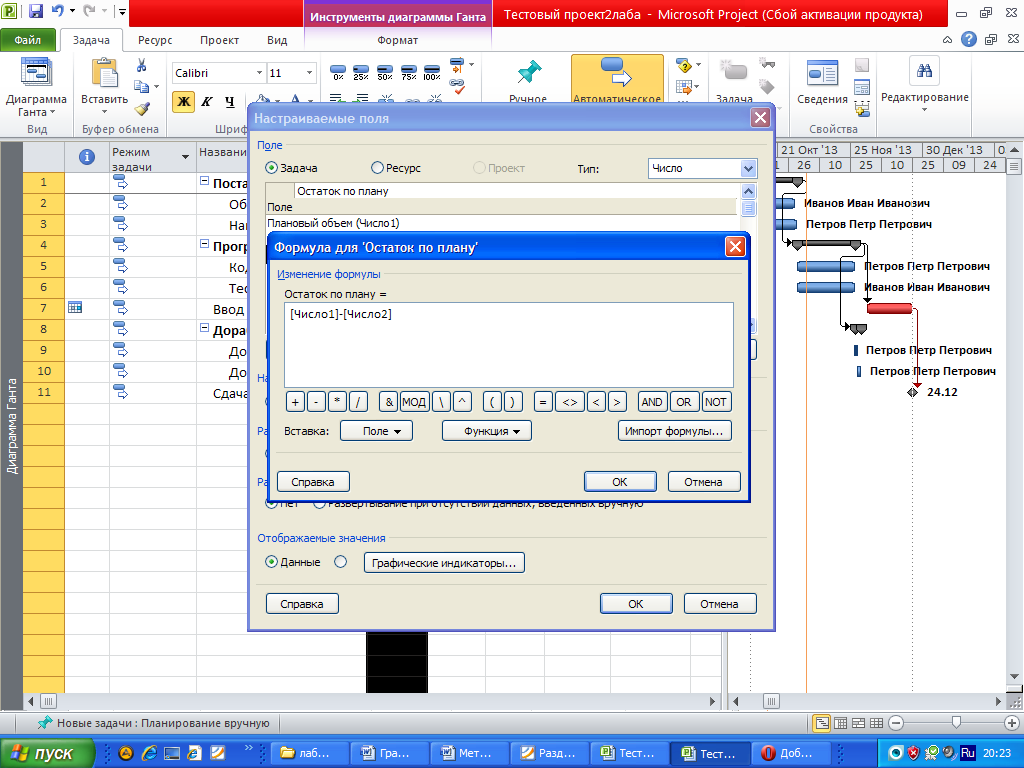
Task: Click the Редактирование binoculars icon
Action: (924, 71)
